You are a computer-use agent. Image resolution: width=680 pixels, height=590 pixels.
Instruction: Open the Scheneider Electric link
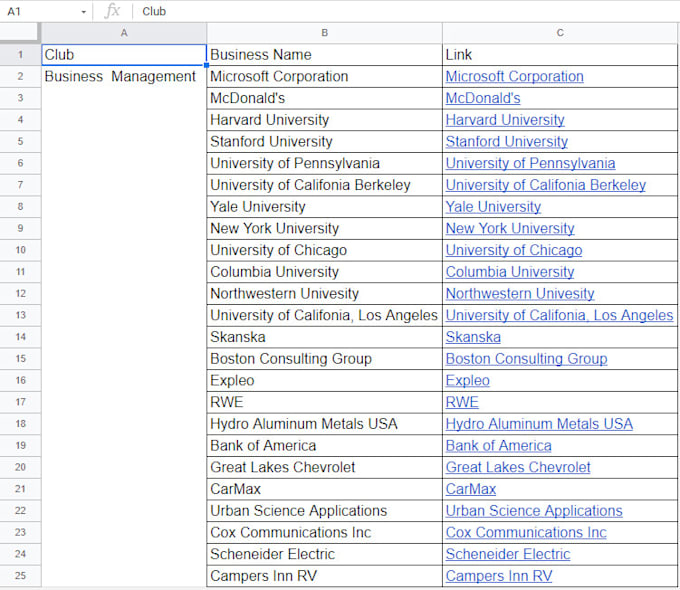point(508,554)
